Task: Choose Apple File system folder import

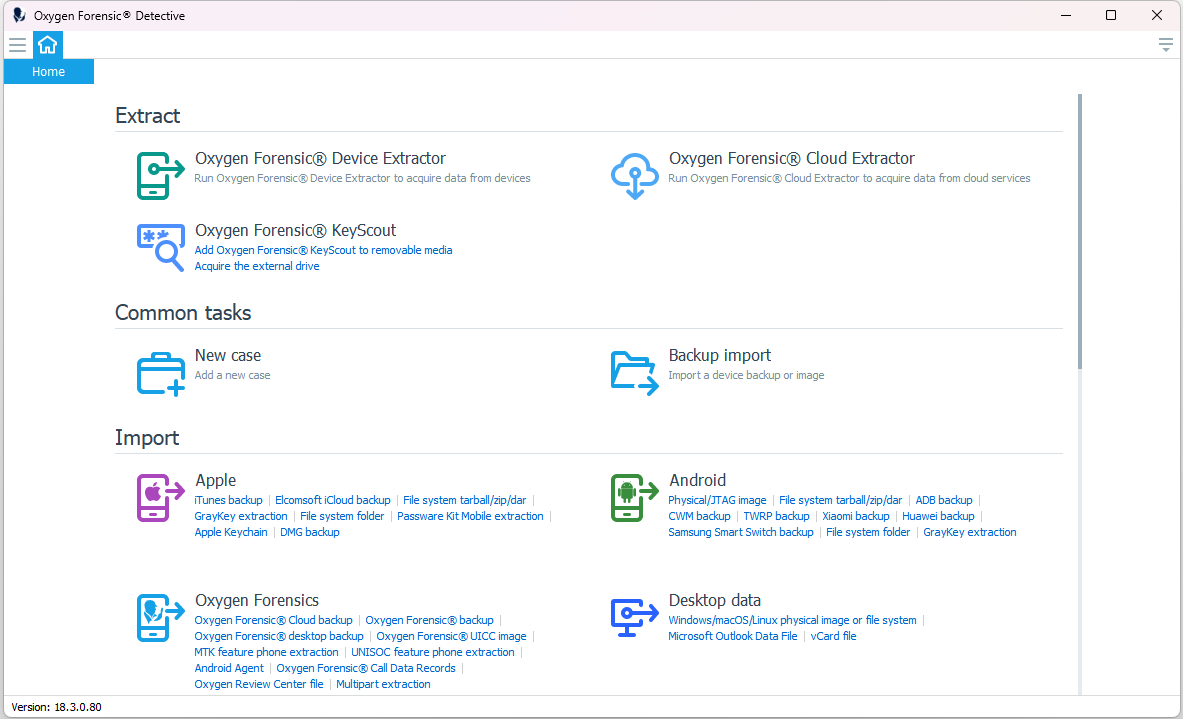Action: [342, 516]
